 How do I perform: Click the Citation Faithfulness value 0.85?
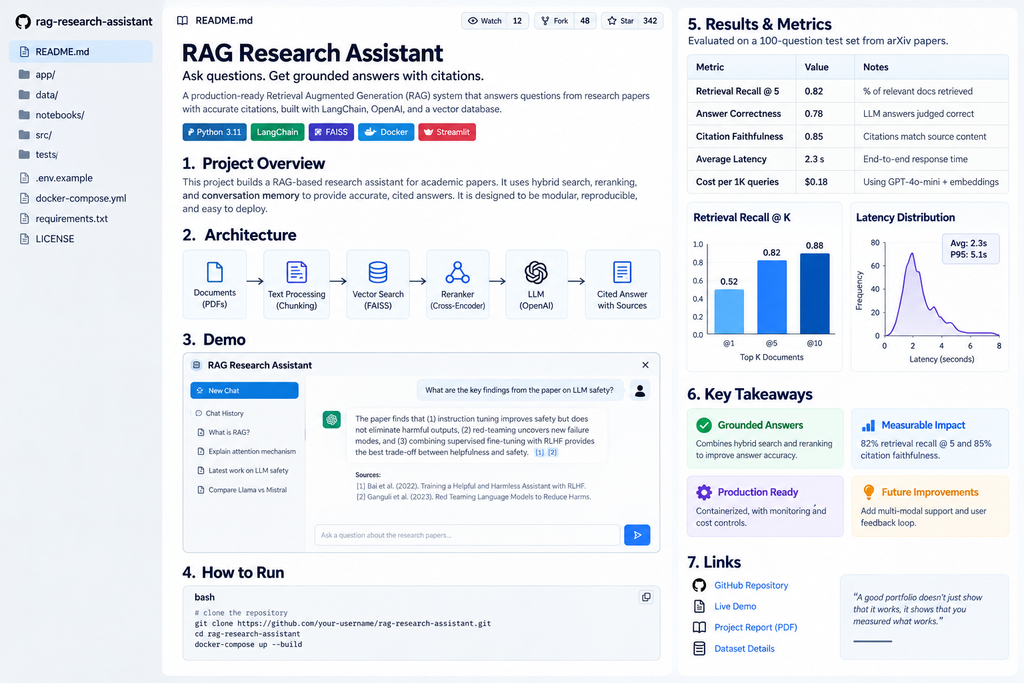click(x=814, y=136)
